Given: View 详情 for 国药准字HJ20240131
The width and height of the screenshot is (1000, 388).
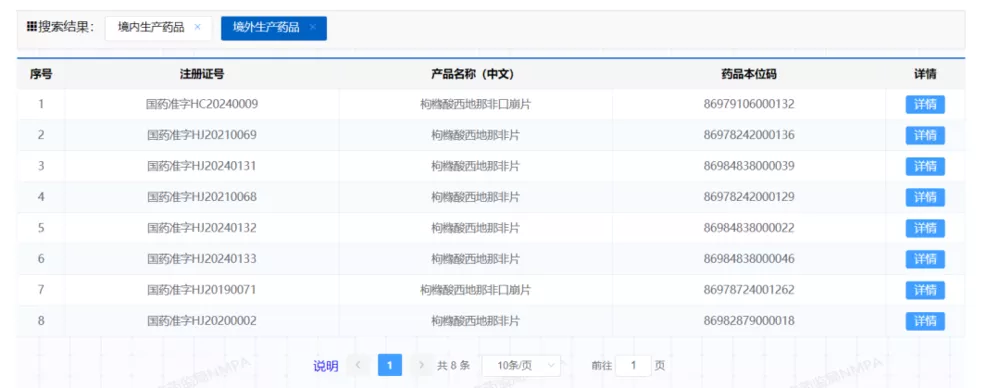Looking at the screenshot, I should (x=925, y=167).
